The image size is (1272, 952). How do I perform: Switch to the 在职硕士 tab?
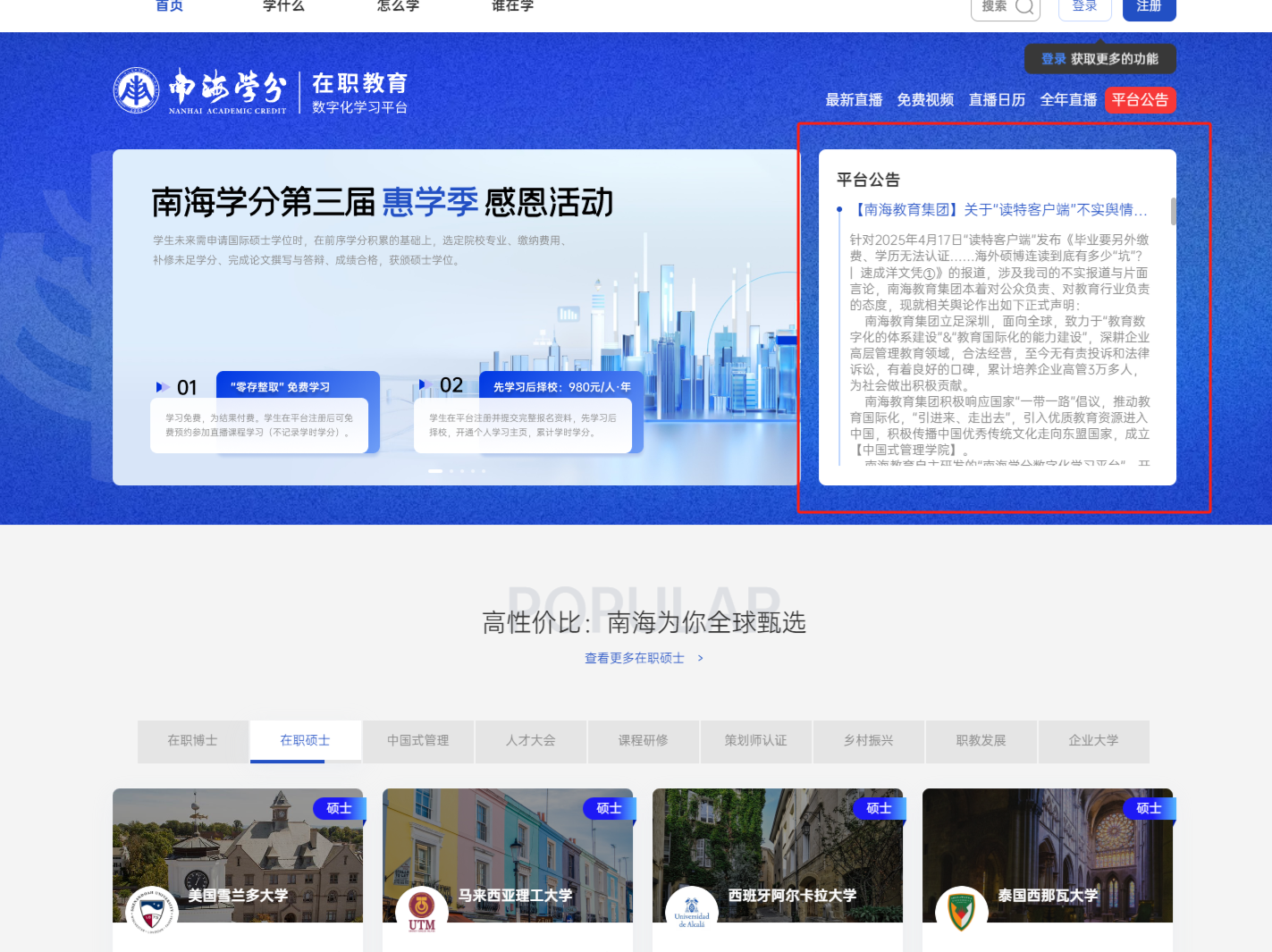click(x=305, y=741)
